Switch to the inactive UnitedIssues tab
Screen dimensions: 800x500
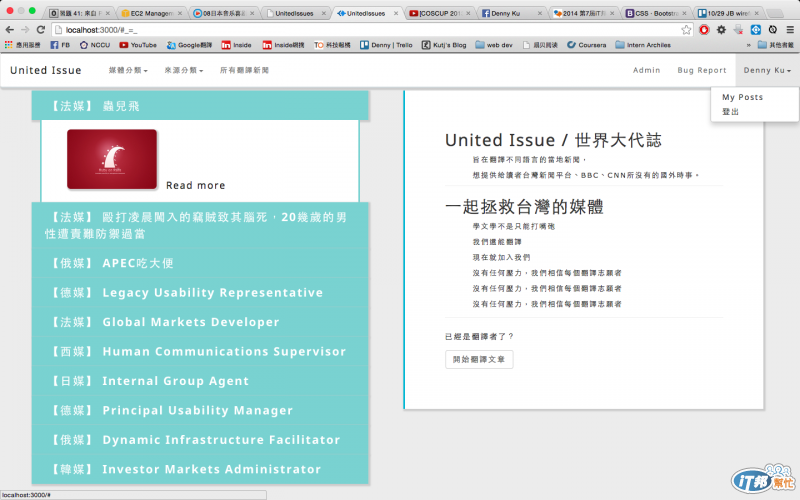[296, 13]
